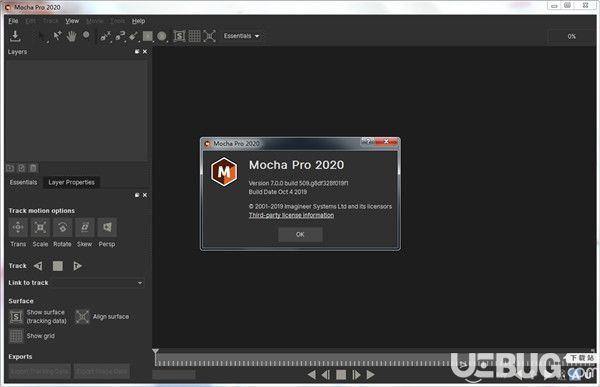Toggle Trans track motion option
This screenshot has height=387, width=600.
click(18, 227)
